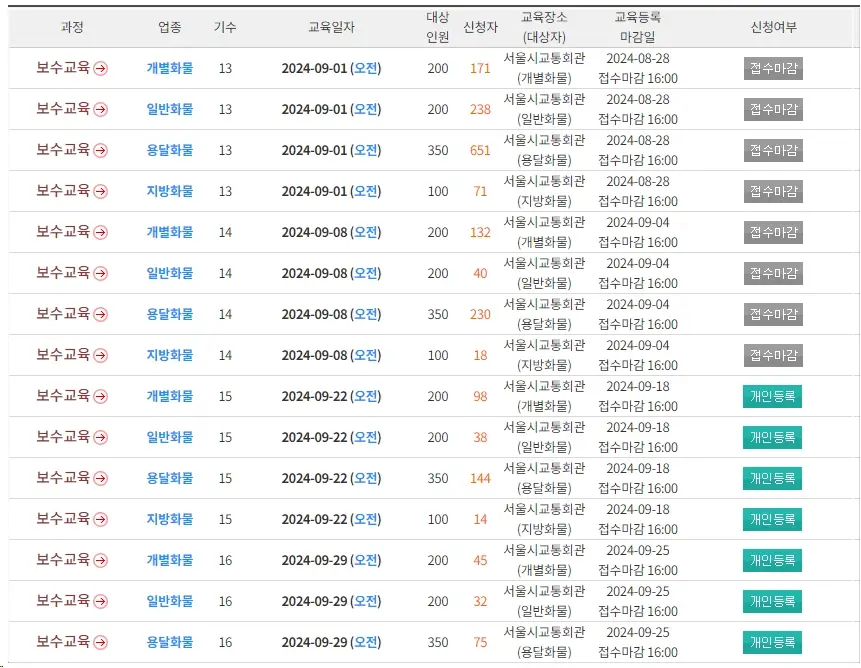The width and height of the screenshot is (861, 668).
Task: Click the arrow icon on the 용달화물 기수 15 row
Action: tap(101, 478)
